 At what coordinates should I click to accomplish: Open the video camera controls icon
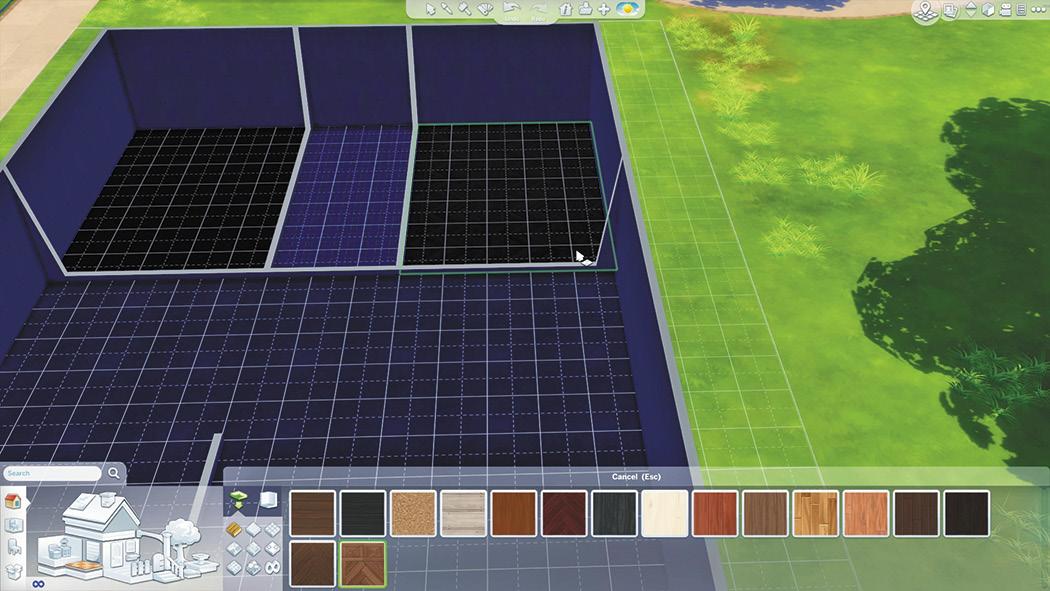coord(1005,10)
